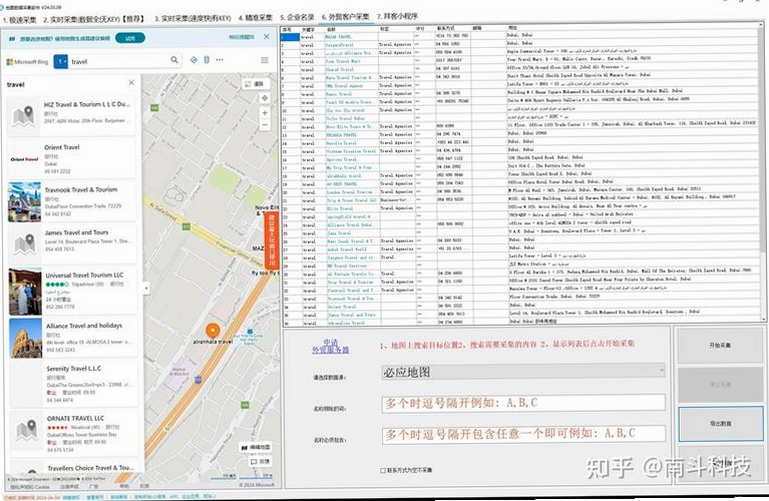Select Serenity Travel L.L.C result
769x501 pixels.
73,384
